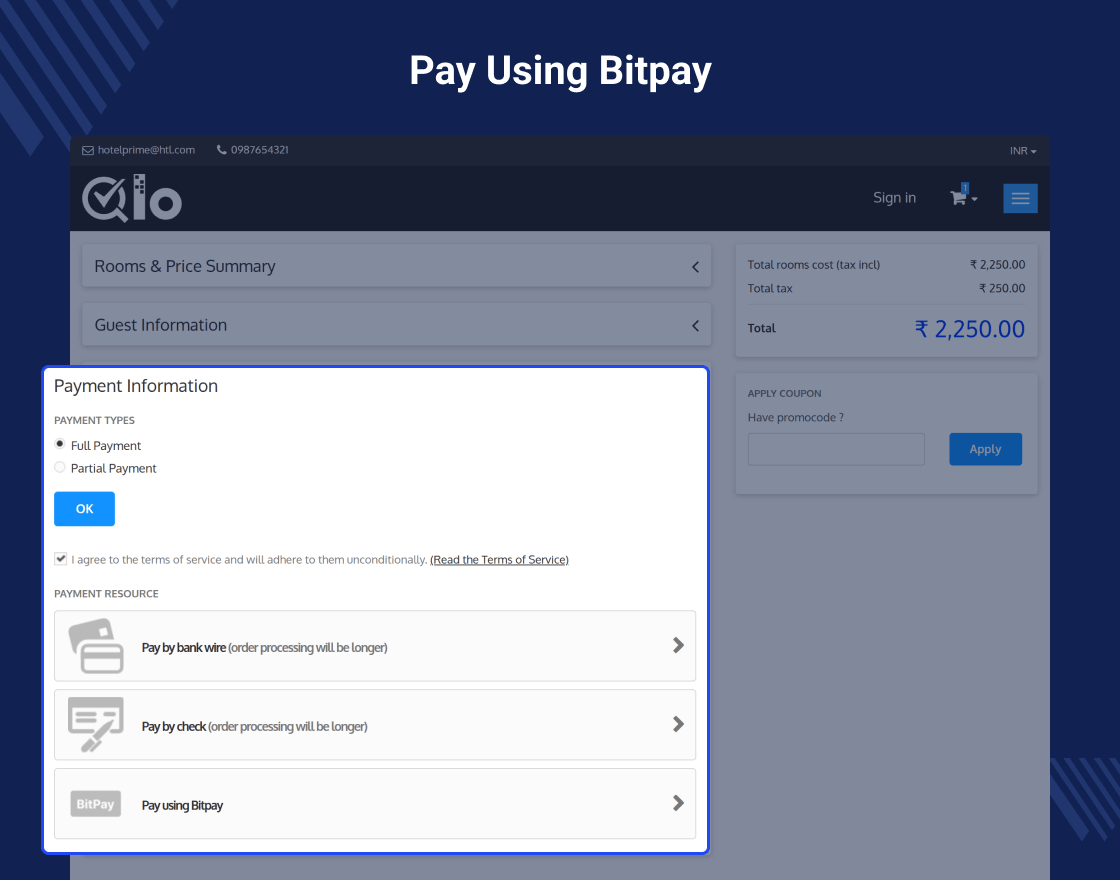Select the Partial Payment option

(59, 467)
